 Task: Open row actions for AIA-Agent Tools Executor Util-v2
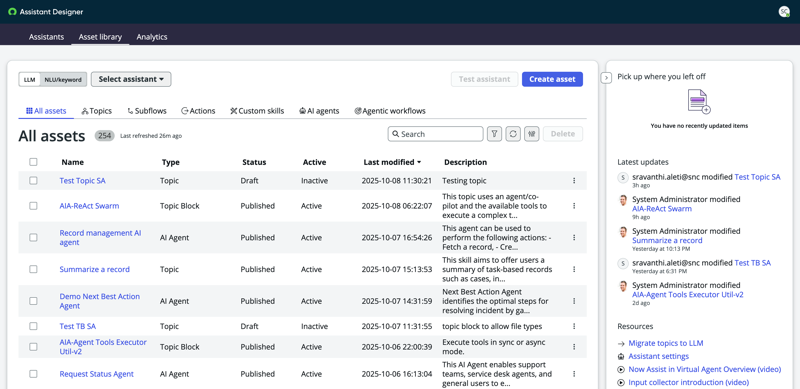574,347
